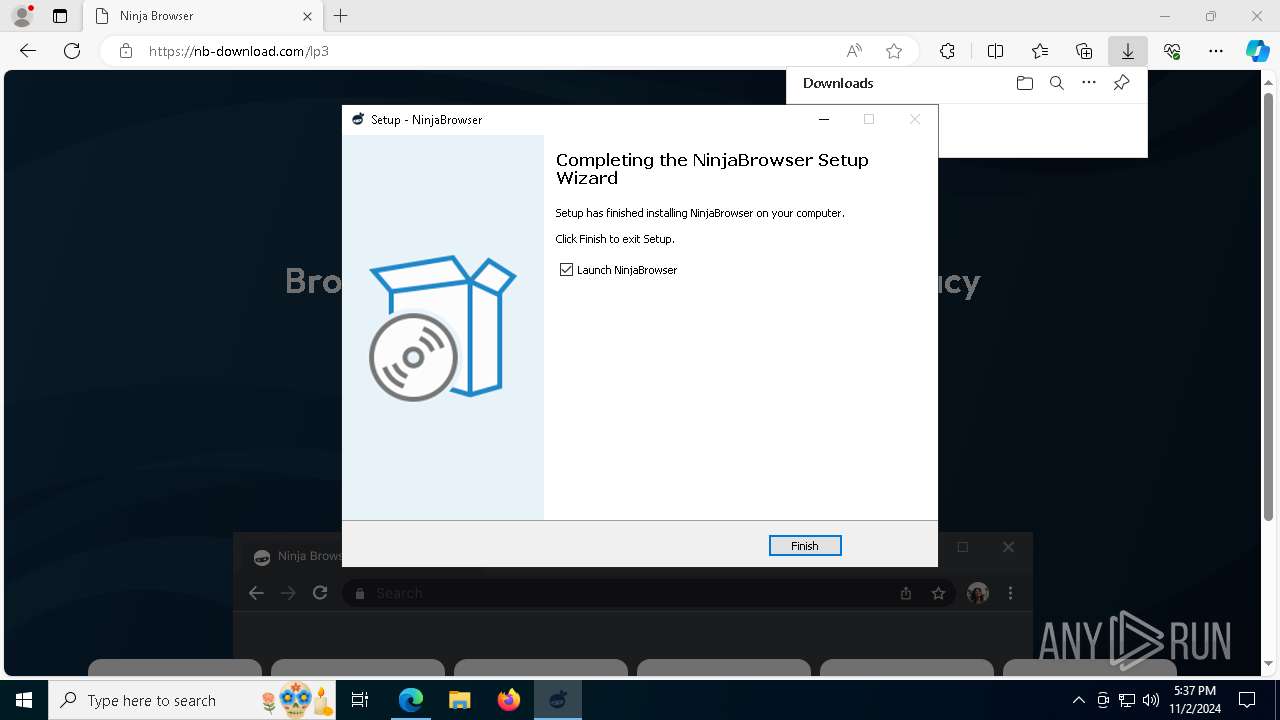Open Edge profile avatar

pyautogui.click(x=22, y=16)
